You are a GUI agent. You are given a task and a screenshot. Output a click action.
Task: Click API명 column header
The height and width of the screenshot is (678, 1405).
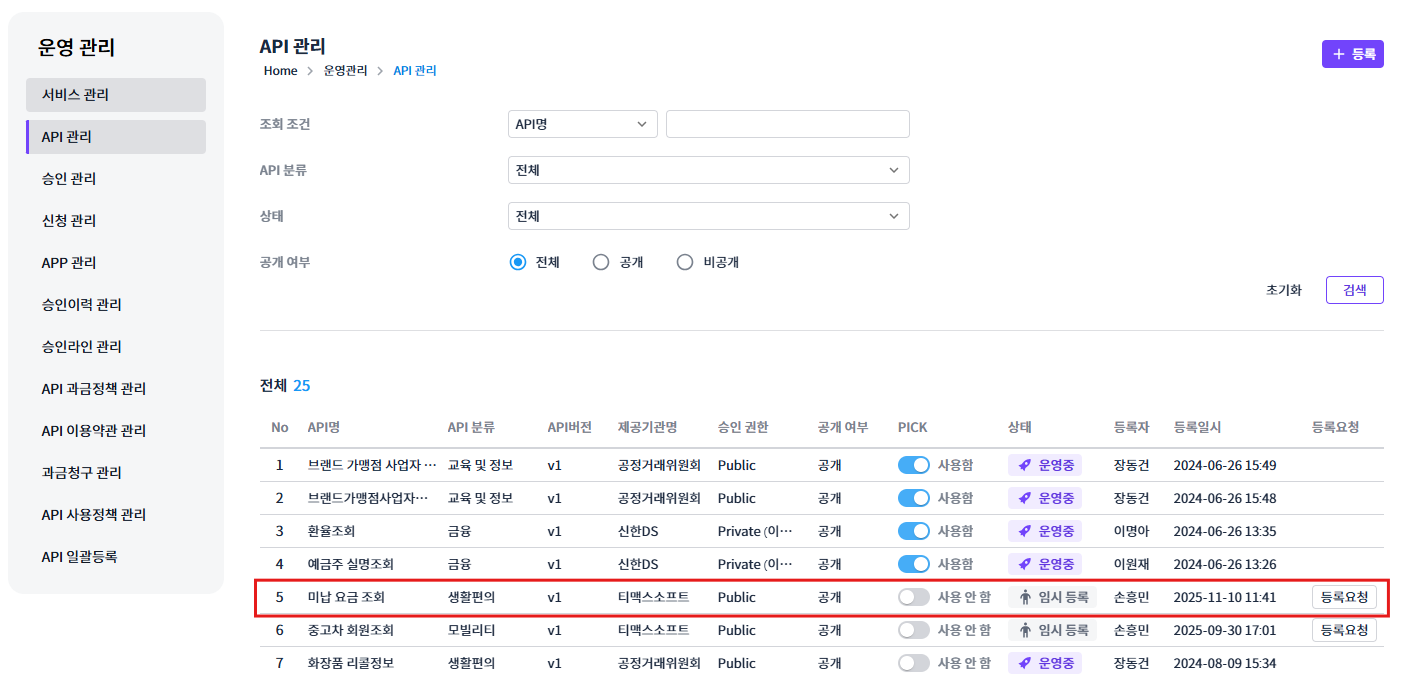tap(324, 427)
